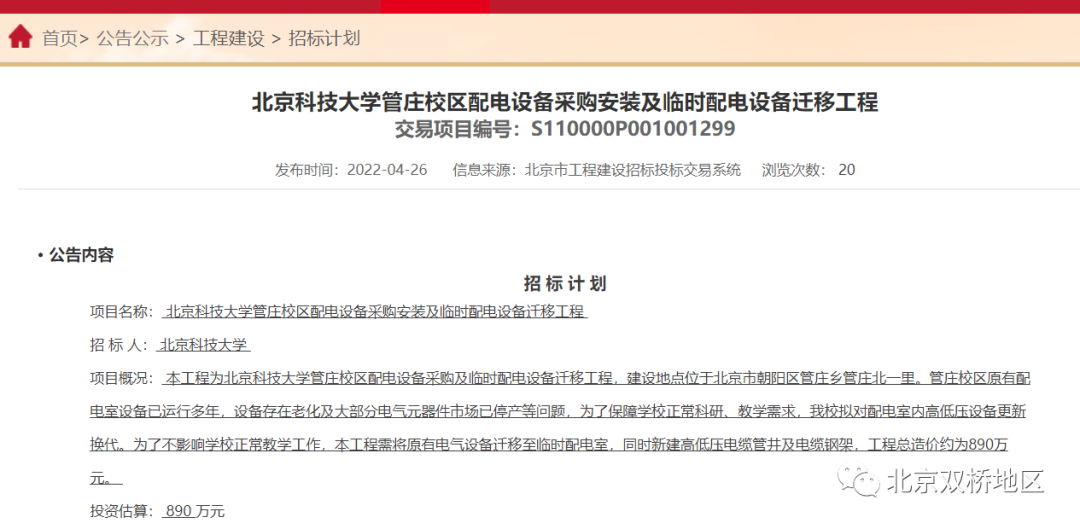
Task: Click the source 北京市工程建设招标投标交易系统
Action: (632, 169)
